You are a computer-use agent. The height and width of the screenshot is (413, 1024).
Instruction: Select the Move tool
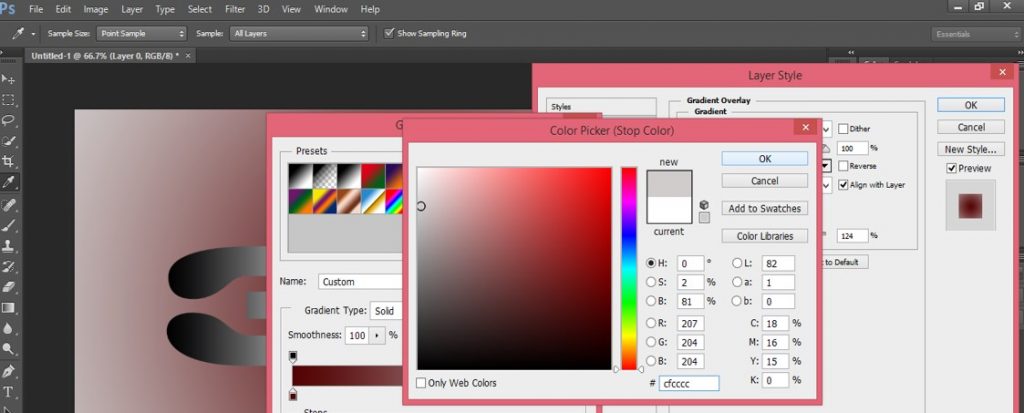8,79
